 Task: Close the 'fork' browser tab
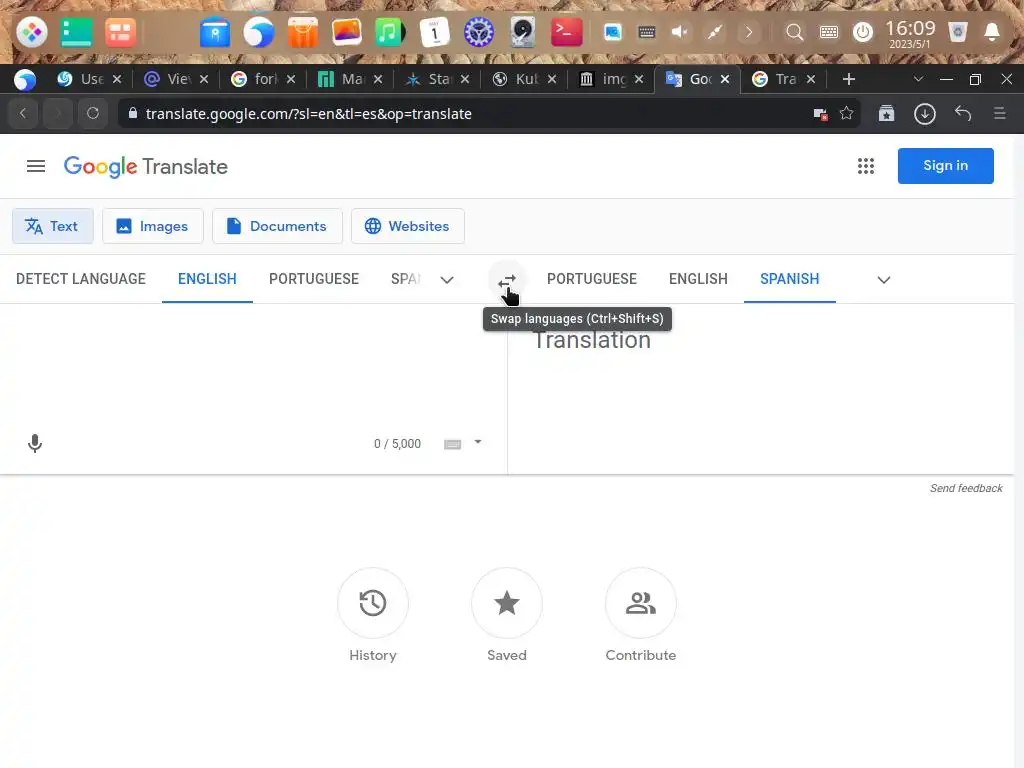pos(291,79)
